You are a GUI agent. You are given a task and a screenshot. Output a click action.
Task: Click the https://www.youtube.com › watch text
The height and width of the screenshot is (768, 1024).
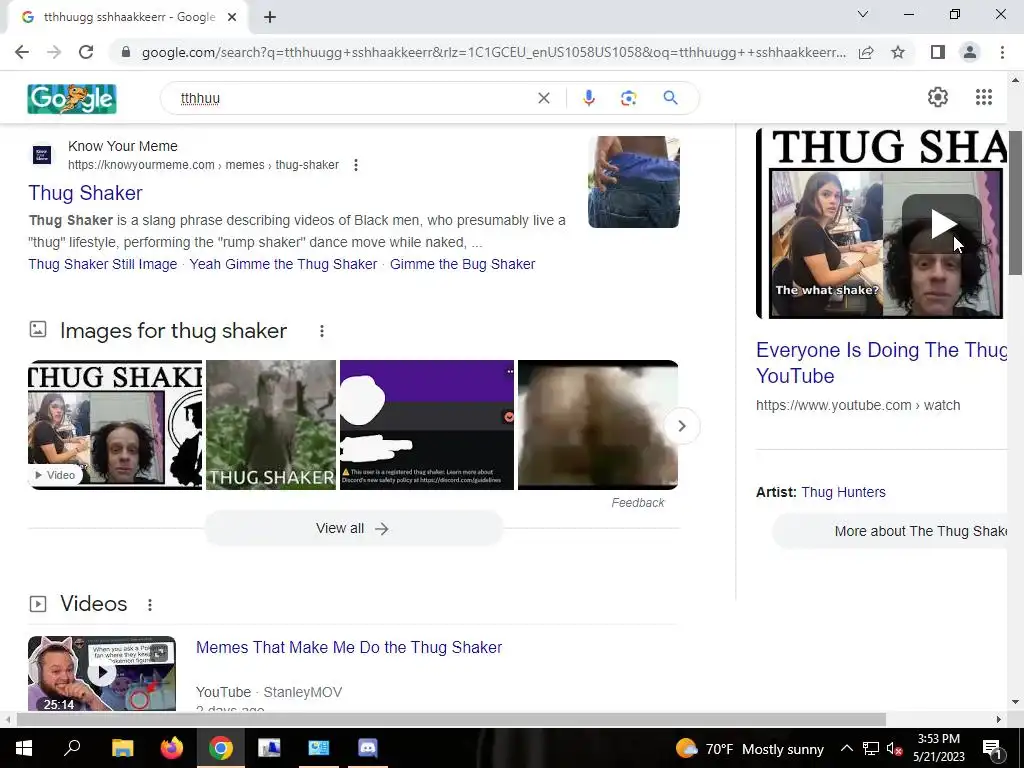click(x=857, y=406)
